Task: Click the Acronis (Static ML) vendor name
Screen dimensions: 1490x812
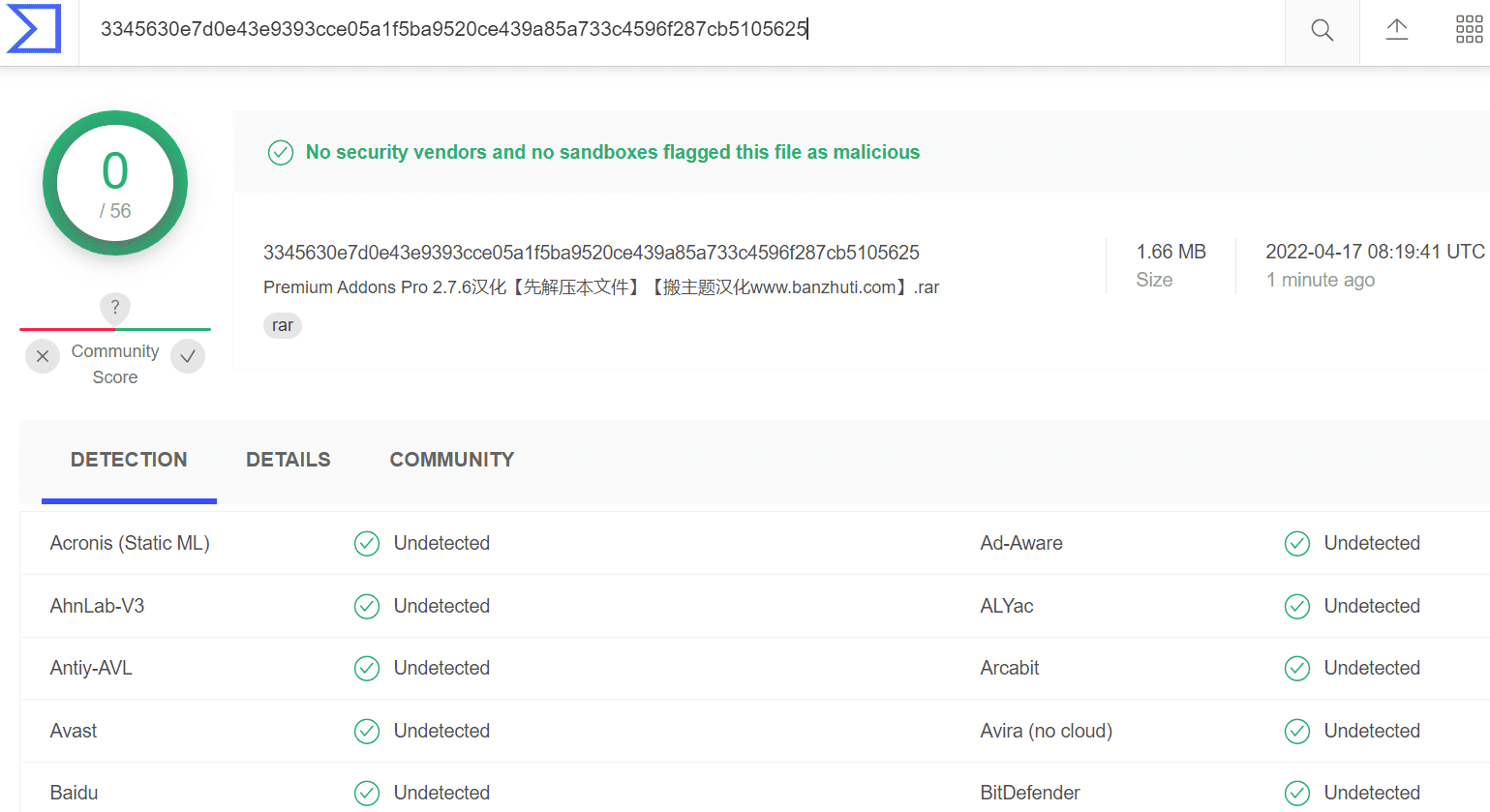Action: coord(130,543)
